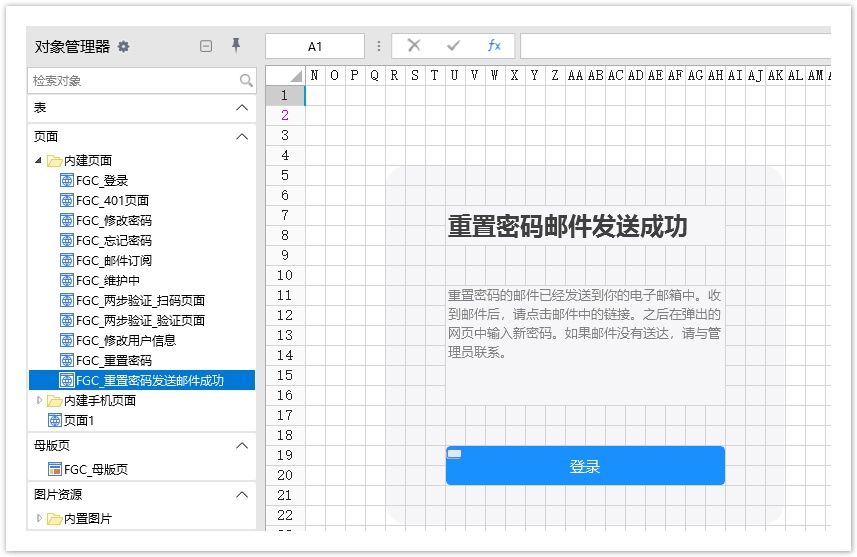
Task: Open object manager settings gear
Action: coord(124,46)
